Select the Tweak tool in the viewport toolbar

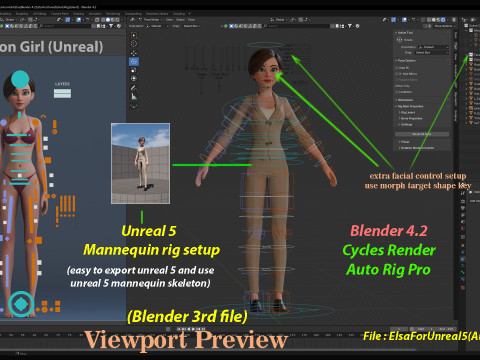click(x=134, y=35)
